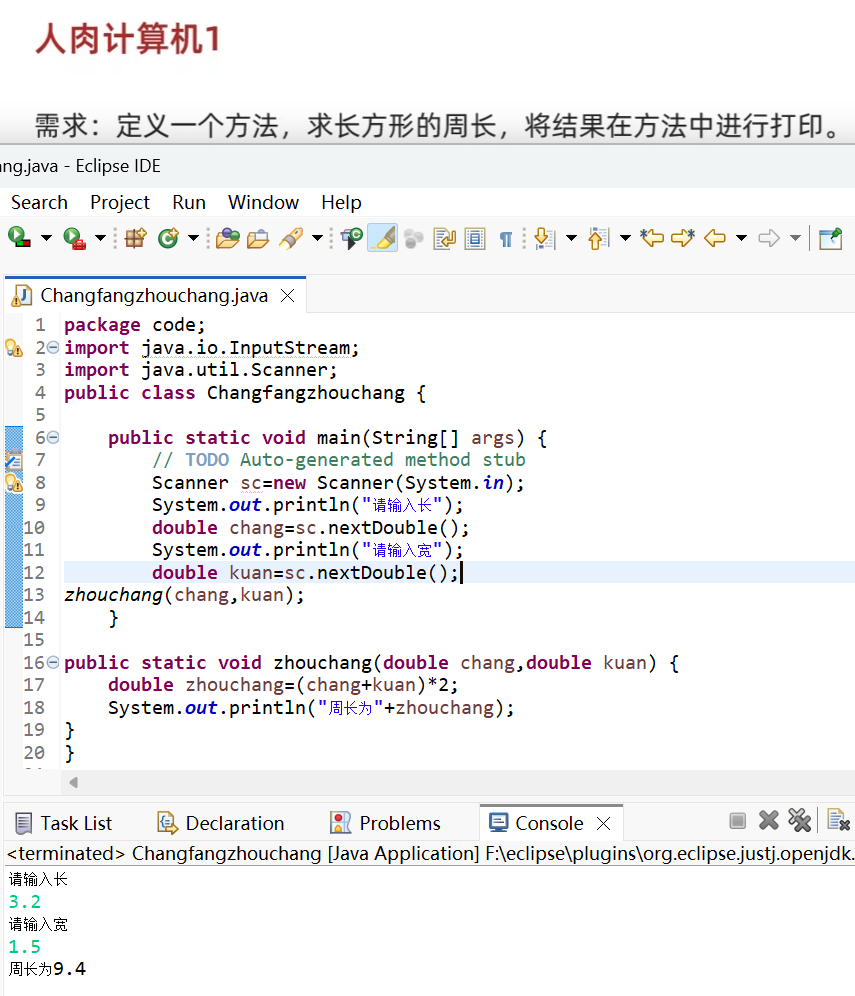Click the Back navigation arrow
The width and height of the screenshot is (855, 996).
(715, 238)
